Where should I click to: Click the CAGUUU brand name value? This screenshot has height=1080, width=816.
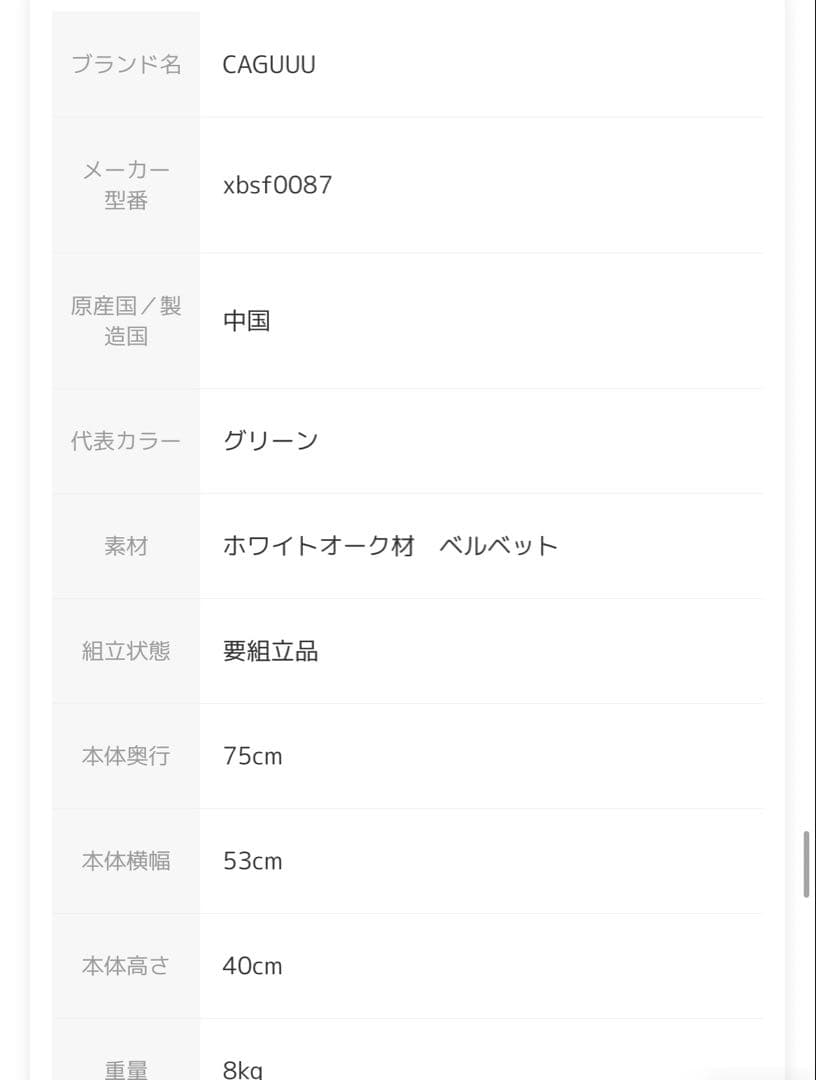click(269, 65)
